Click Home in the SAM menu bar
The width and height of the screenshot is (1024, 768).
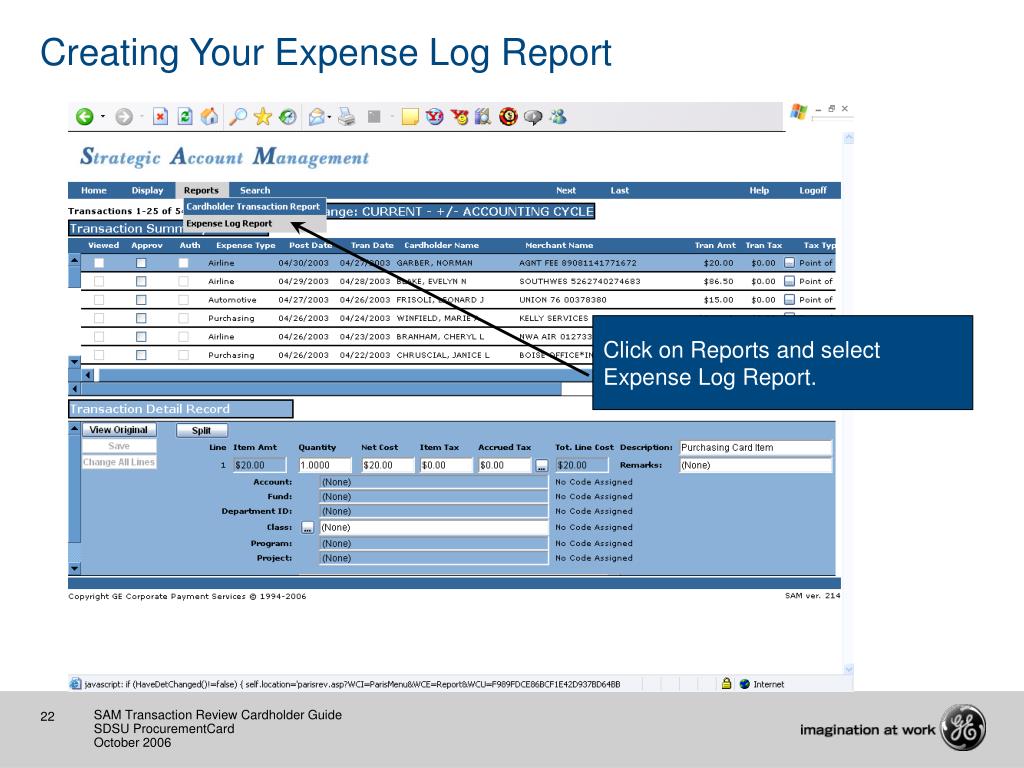[93, 190]
